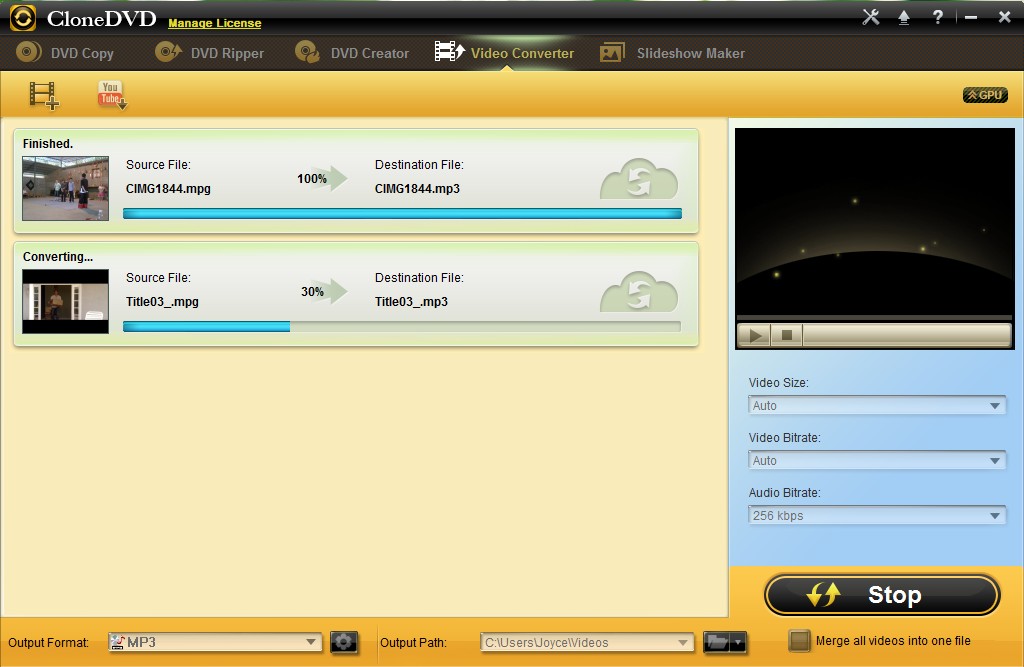Click the Converting... status text
Image resolution: width=1024 pixels, height=667 pixels.
pos(57,257)
